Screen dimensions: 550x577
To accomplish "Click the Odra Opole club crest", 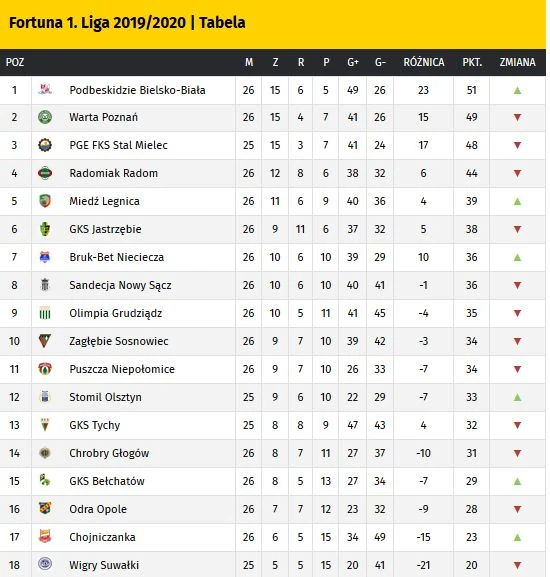I will click(x=45, y=509).
